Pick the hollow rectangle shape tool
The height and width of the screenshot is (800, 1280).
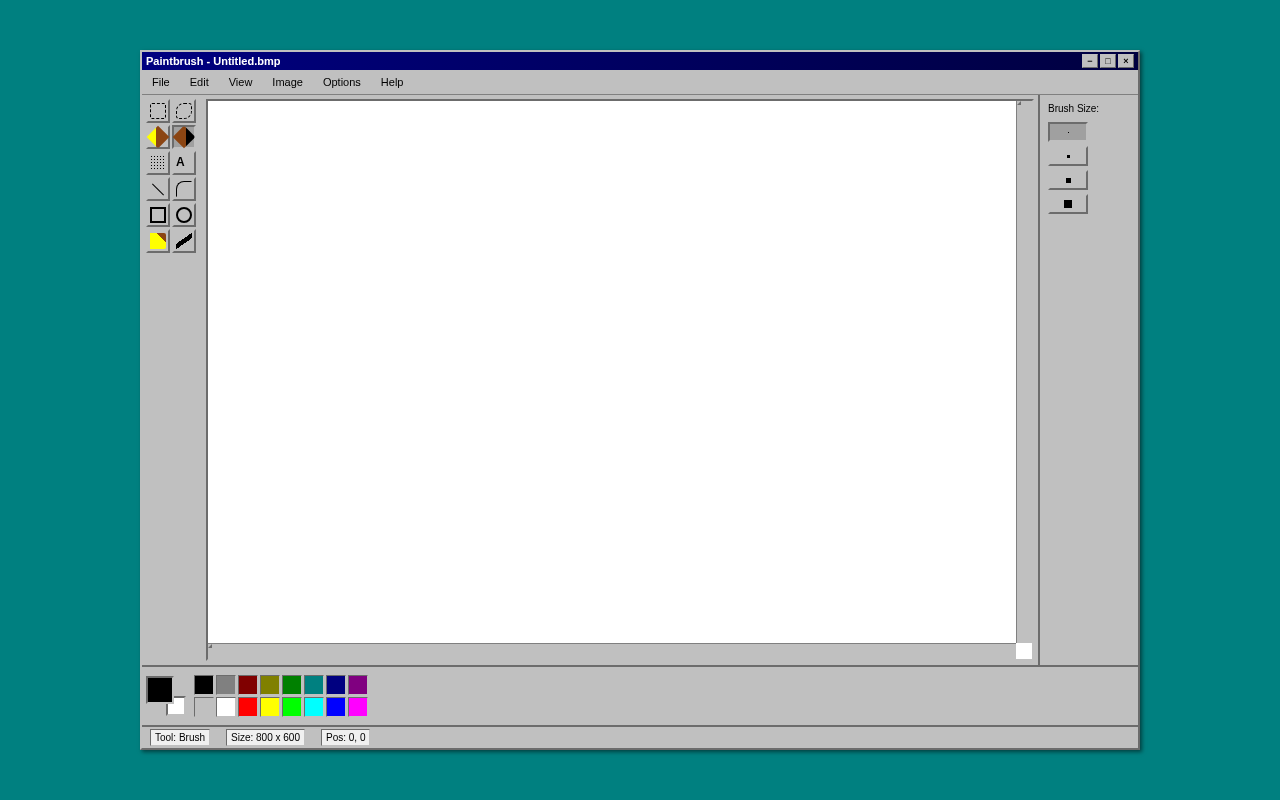click(157, 214)
